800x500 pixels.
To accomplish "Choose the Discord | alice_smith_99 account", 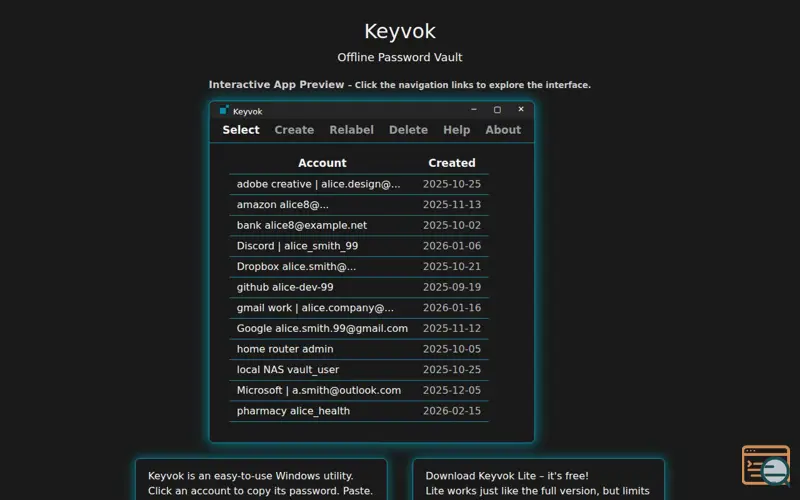I will click(x=359, y=246).
